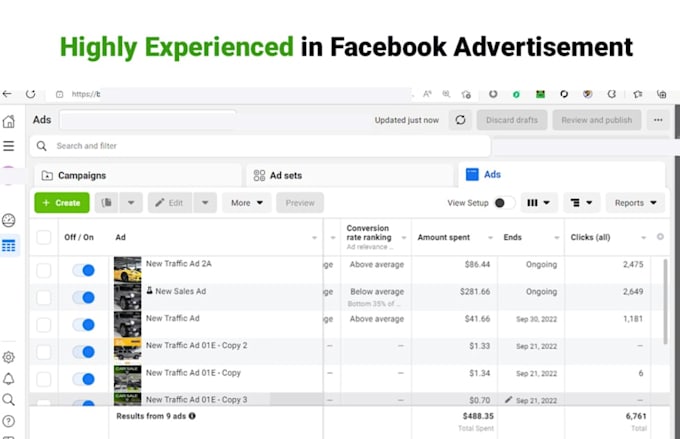Viewport: 680px width, 439px height.
Task: Expand the duplicate button dropdown arrow
Action: [x=131, y=203]
